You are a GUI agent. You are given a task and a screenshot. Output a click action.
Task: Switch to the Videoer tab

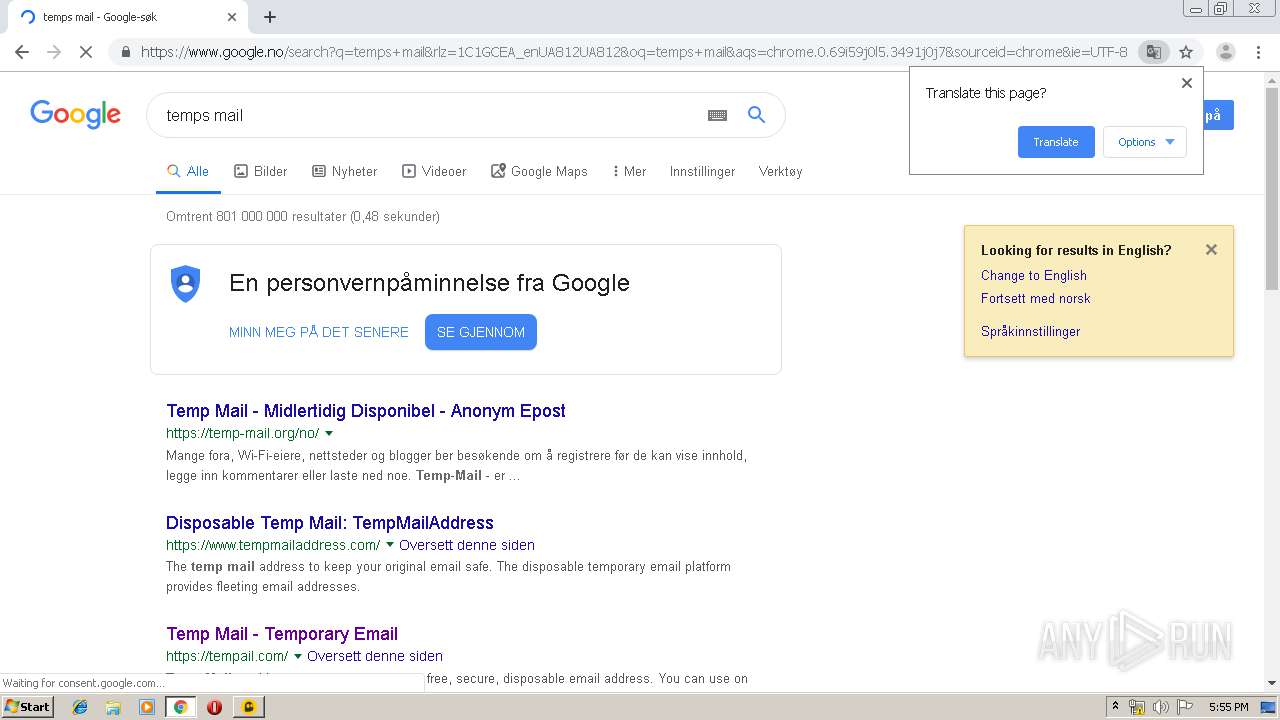434,171
